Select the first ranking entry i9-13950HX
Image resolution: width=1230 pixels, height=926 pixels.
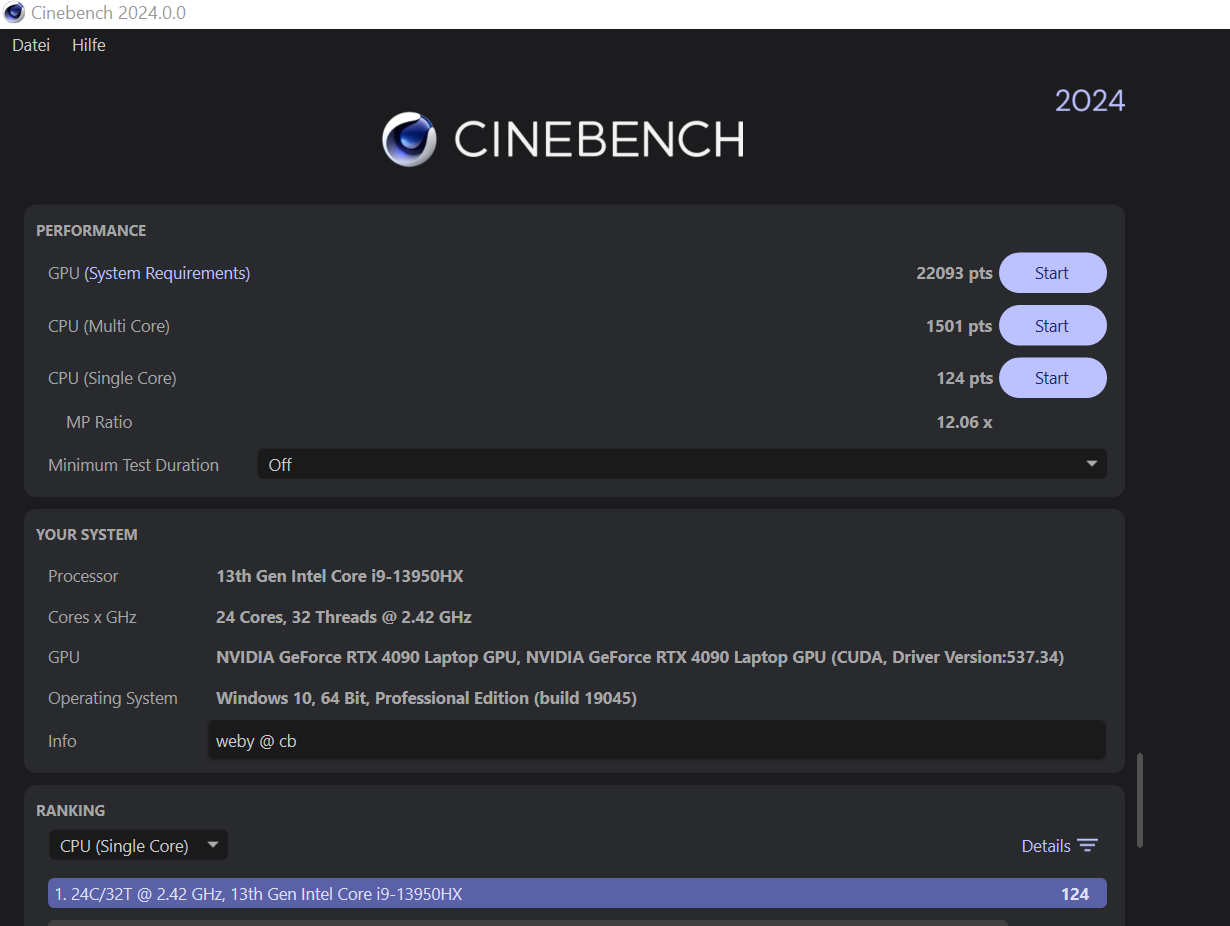tap(577, 893)
